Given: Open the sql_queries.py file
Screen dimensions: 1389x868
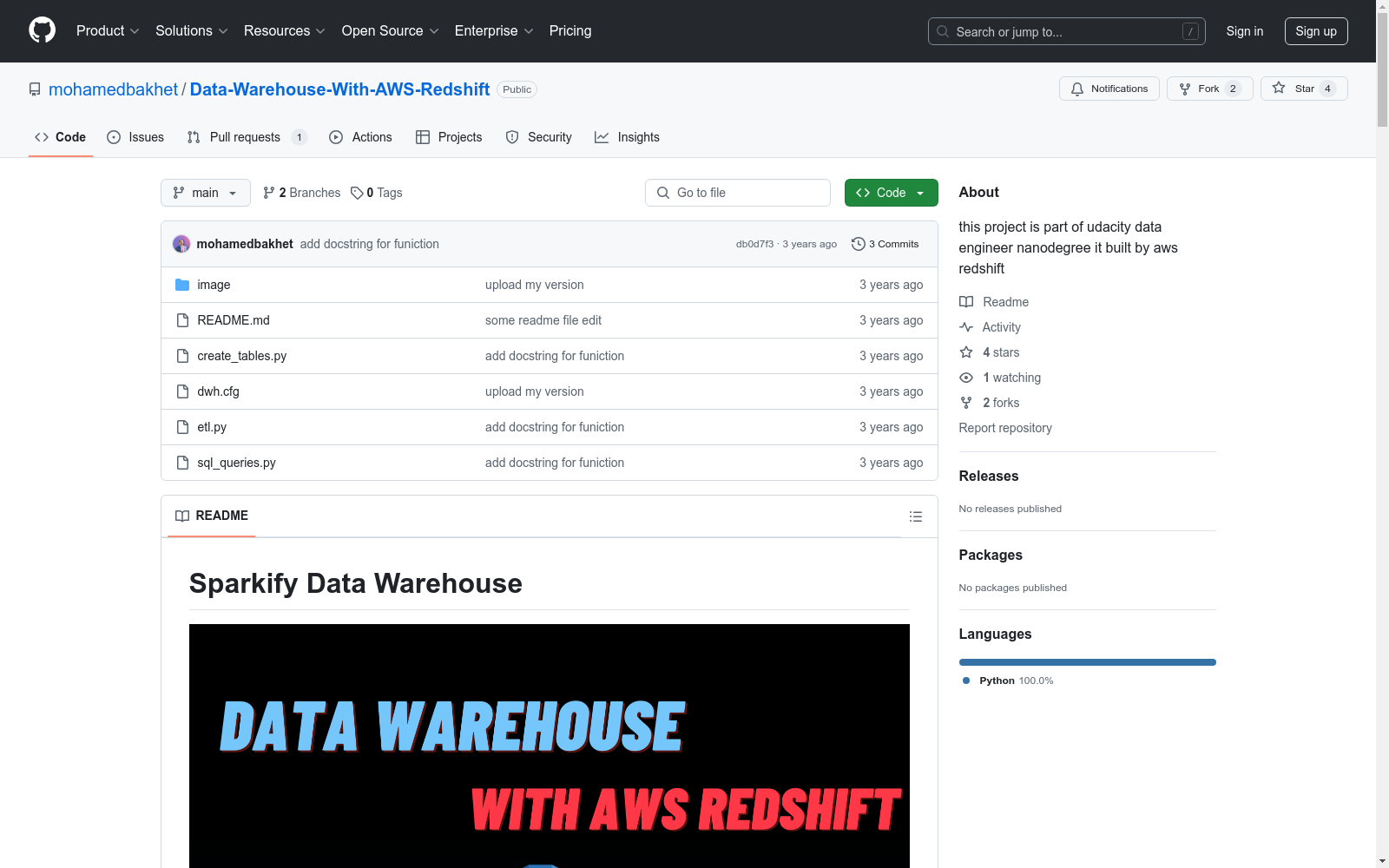Looking at the screenshot, I should (x=236, y=463).
